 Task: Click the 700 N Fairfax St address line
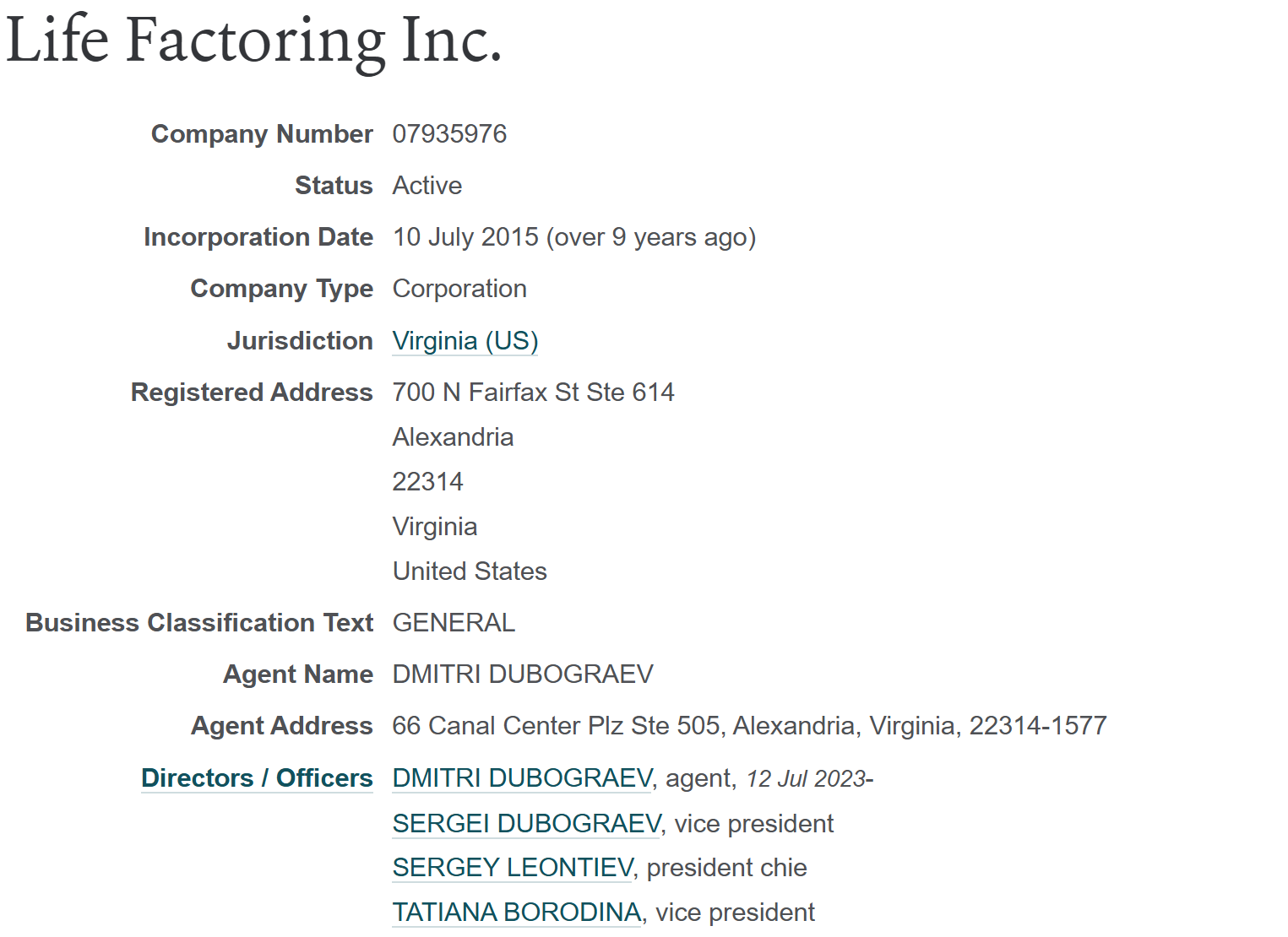[533, 393]
